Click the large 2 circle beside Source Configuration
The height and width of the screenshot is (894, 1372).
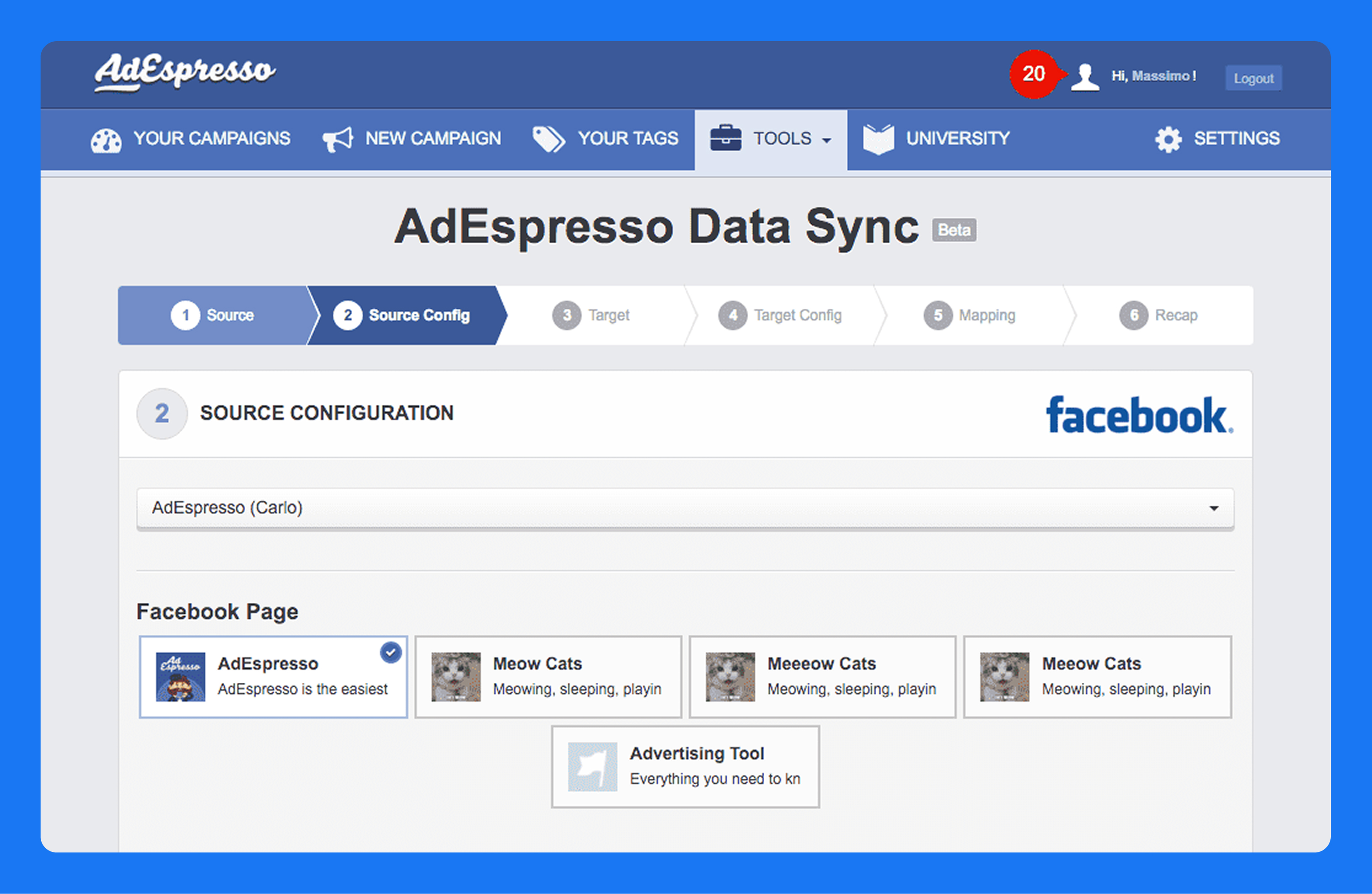coord(162,413)
